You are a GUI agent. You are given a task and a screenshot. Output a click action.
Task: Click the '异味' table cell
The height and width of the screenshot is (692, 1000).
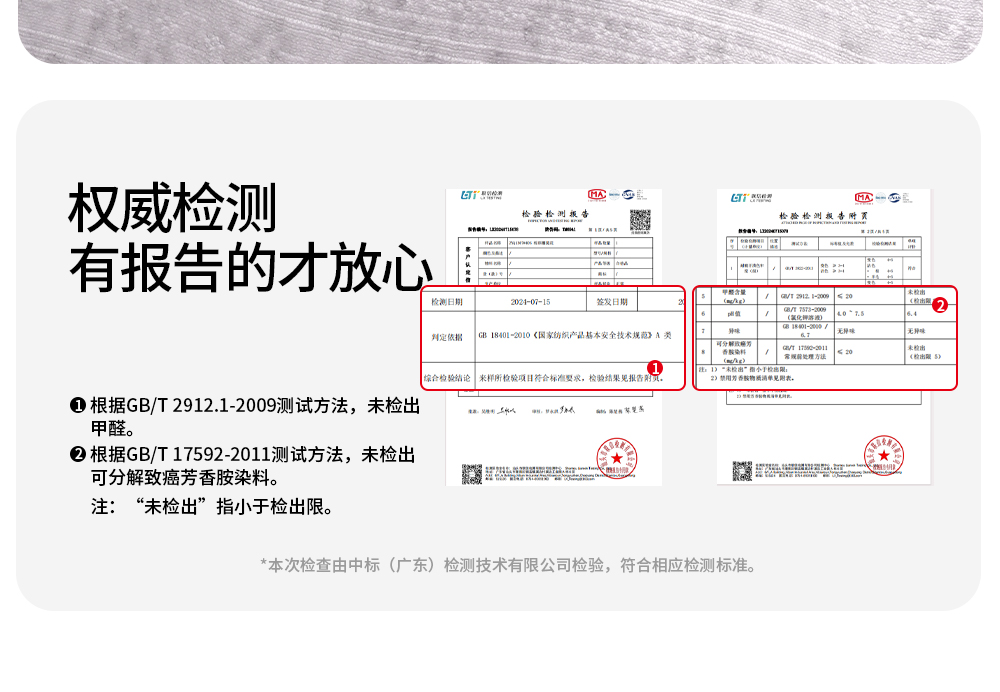[x=734, y=330]
